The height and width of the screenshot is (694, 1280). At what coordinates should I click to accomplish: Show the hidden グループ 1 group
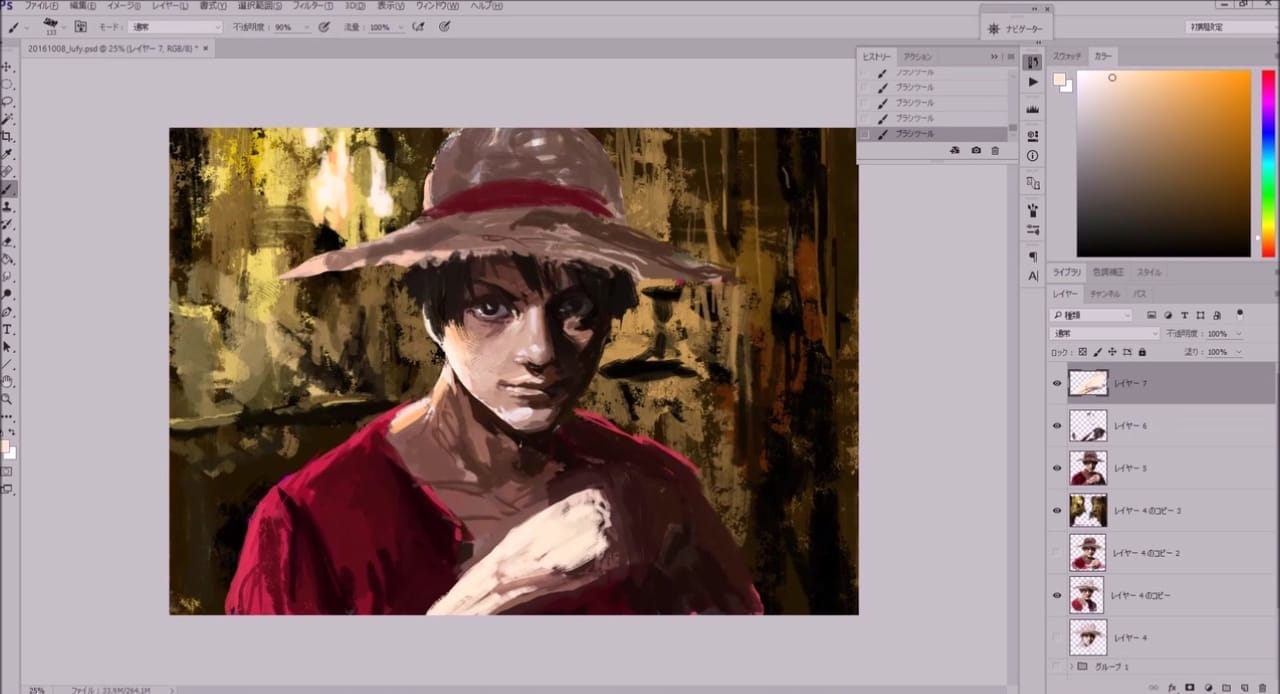coord(1057,666)
